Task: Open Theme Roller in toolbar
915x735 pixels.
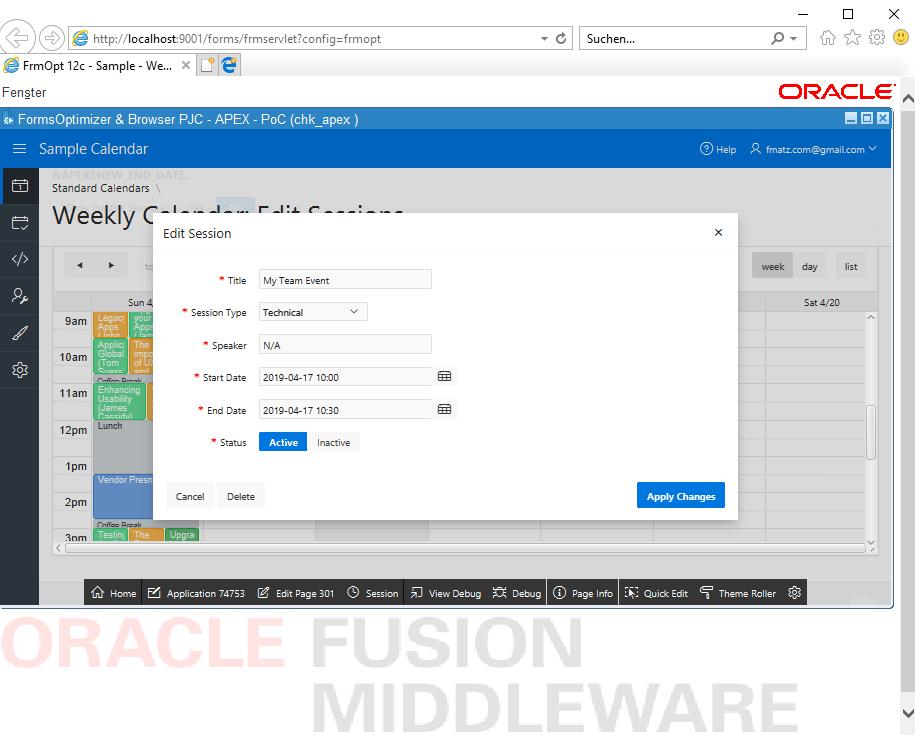Action: click(738, 593)
